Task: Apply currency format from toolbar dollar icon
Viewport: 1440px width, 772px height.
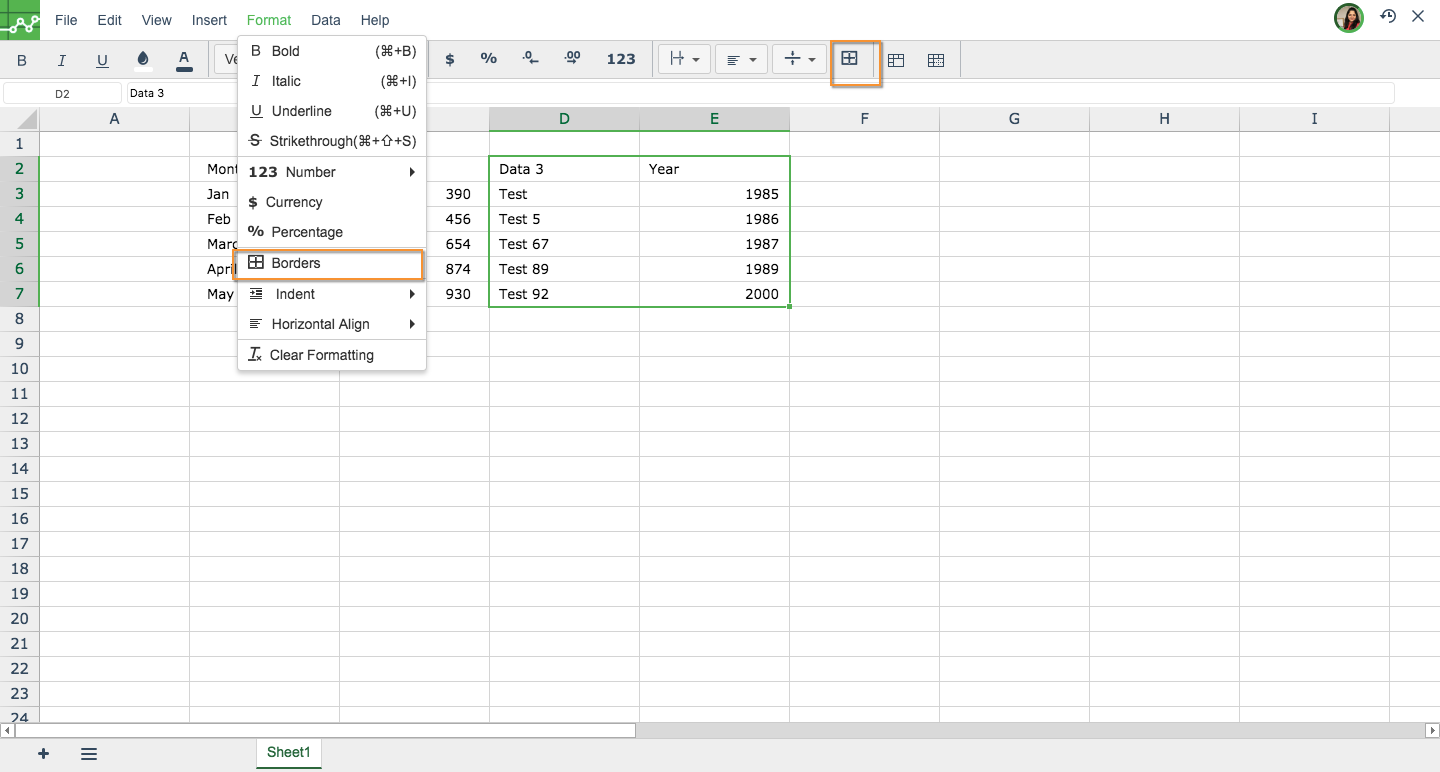Action: point(450,59)
